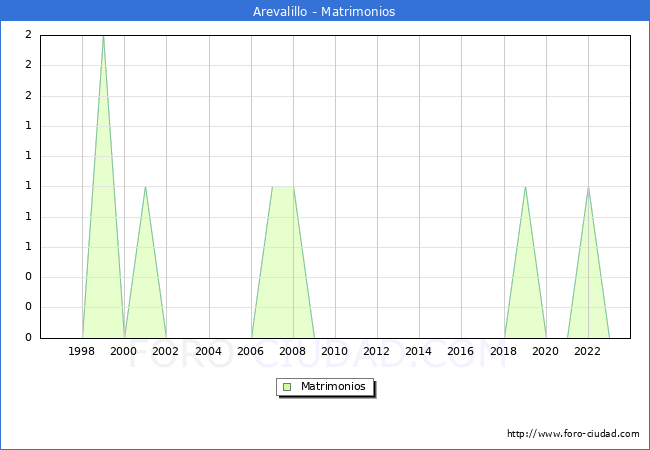Click the 2001 peak data point
650x450 pixels.
pyautogui.click(x=145, y=187)
